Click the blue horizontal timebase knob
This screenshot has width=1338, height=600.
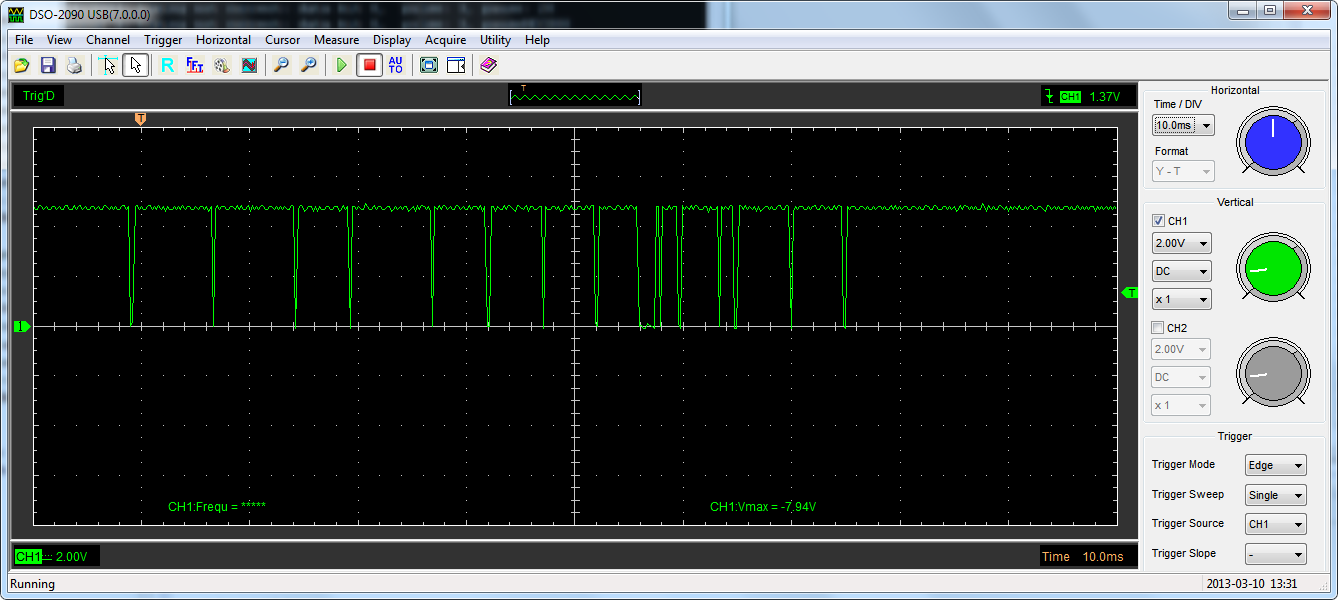(1273, 142)
